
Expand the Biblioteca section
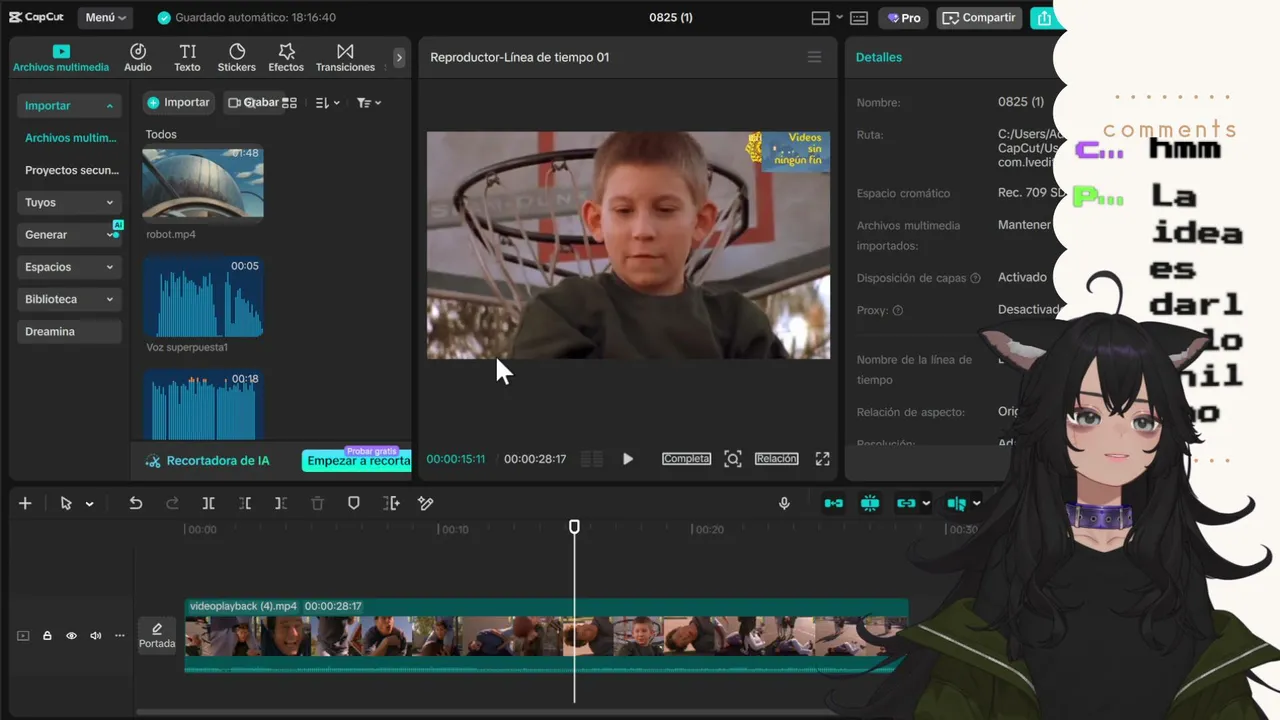(x=69, y=299)
